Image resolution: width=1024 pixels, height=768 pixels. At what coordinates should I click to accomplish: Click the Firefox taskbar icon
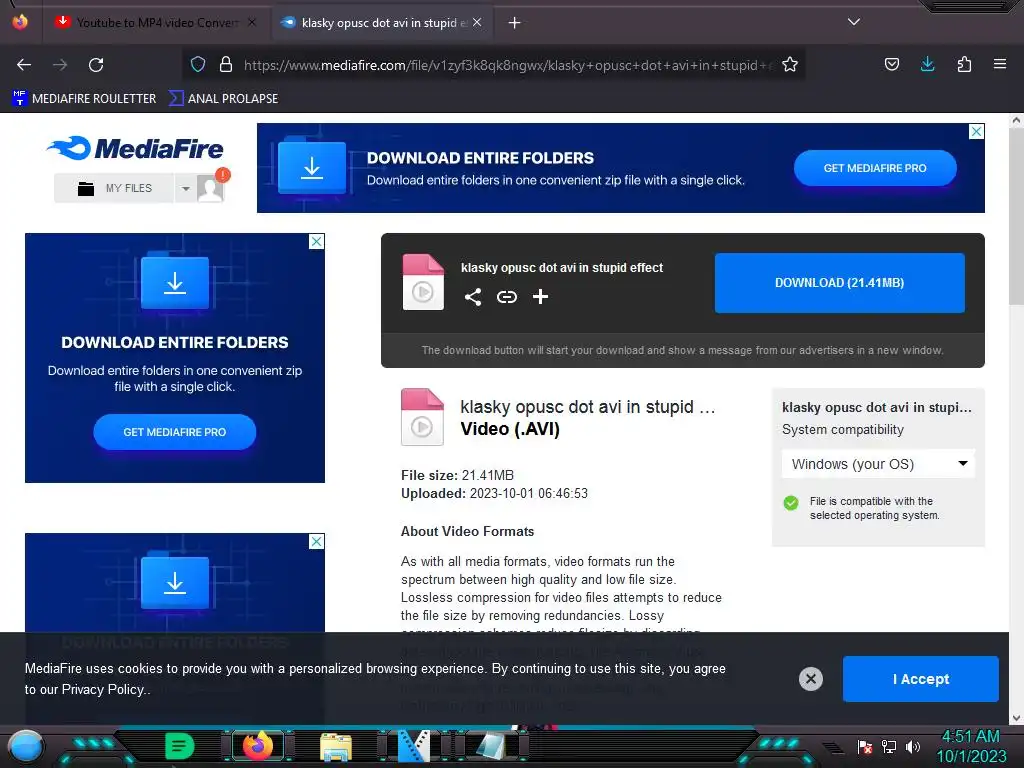coord(258,746)
